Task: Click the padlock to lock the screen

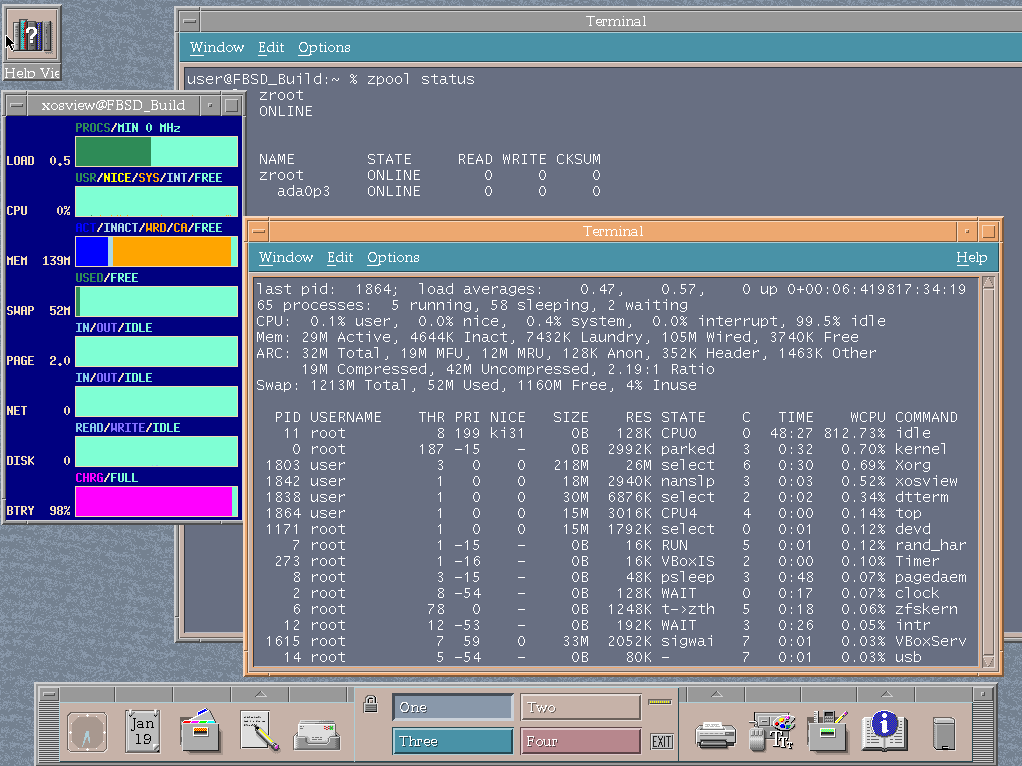Action: point(370,702)
